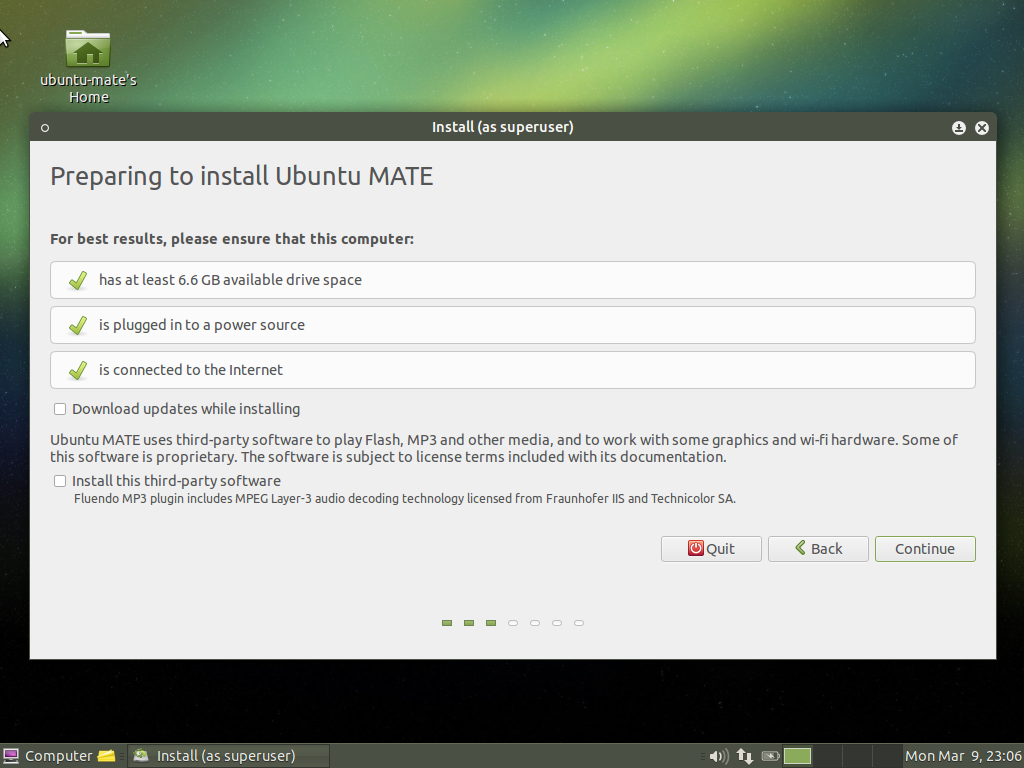
Task: Open ubuntu-mate's Home folder icon
Action: (88, 48)
